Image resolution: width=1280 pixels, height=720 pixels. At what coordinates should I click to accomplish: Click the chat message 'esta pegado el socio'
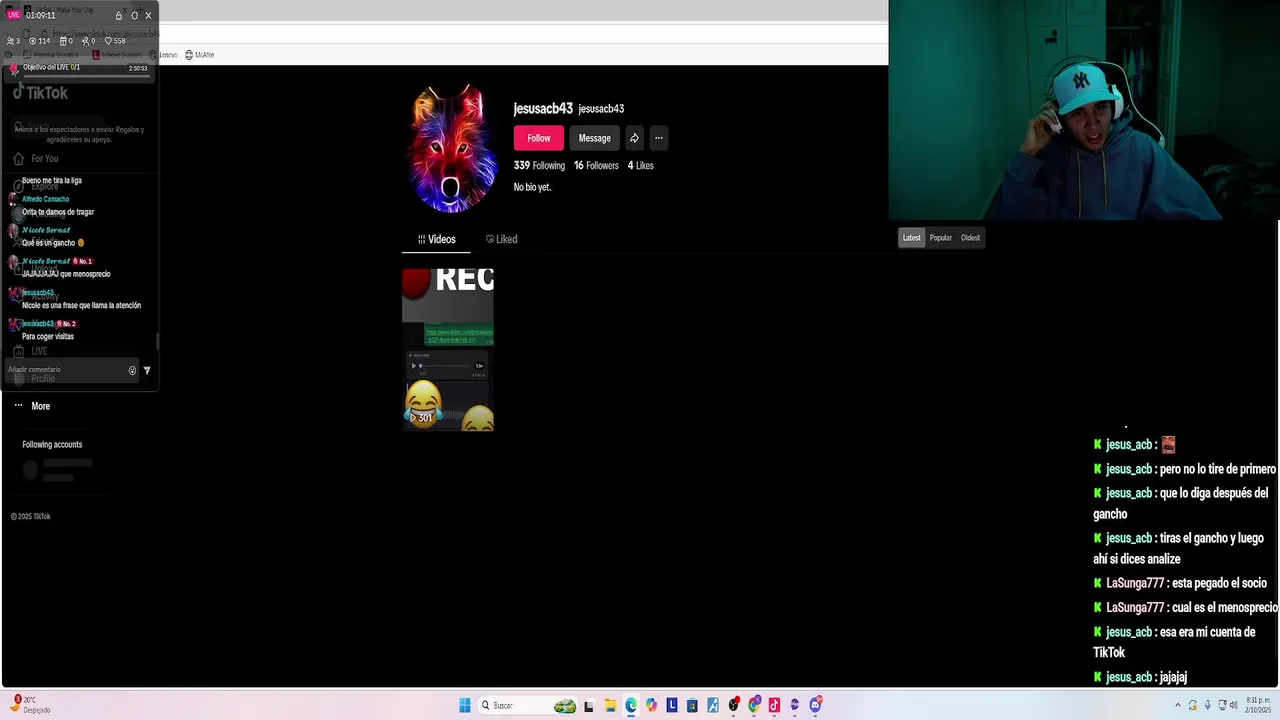1219,583
